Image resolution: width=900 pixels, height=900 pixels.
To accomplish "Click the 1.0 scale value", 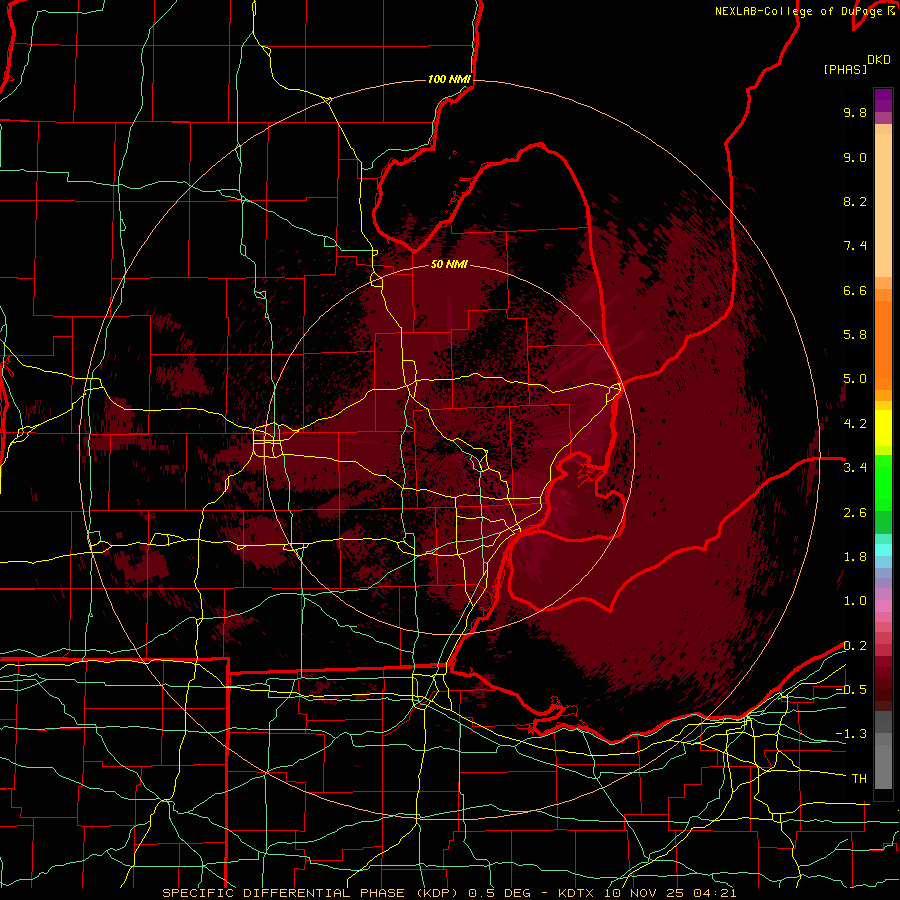I will coord(855,602).
